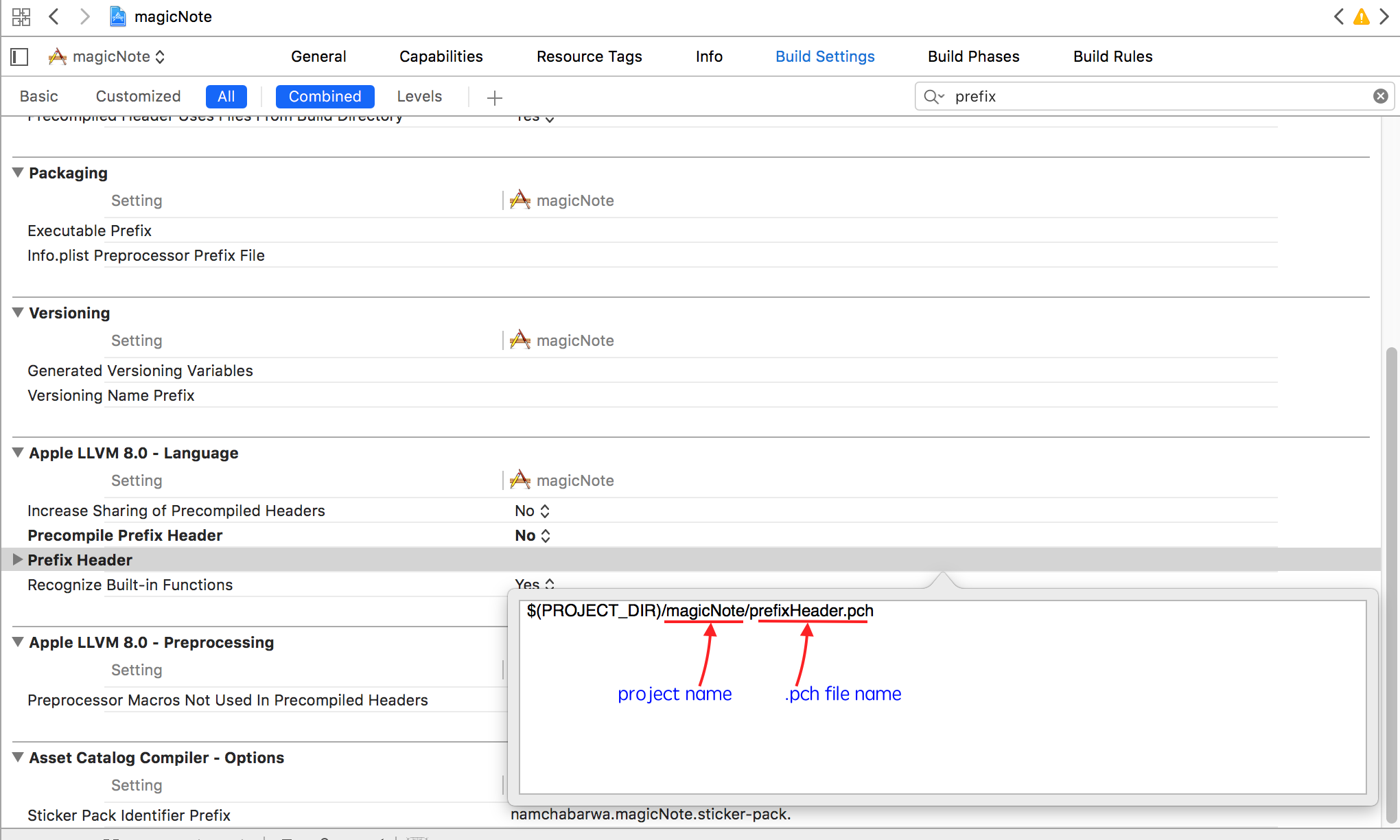Select the Basic settings filter
The image size is (1400, 840).
38,96
